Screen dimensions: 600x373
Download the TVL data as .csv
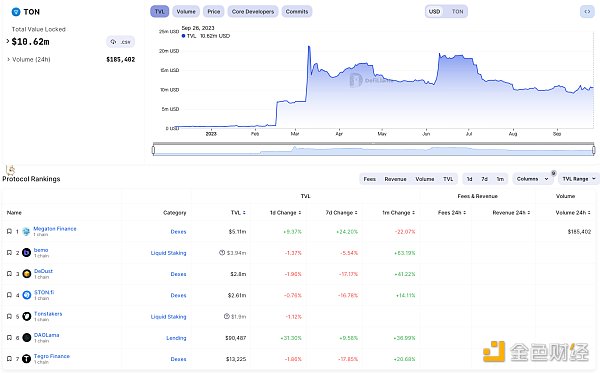[121, 42]
